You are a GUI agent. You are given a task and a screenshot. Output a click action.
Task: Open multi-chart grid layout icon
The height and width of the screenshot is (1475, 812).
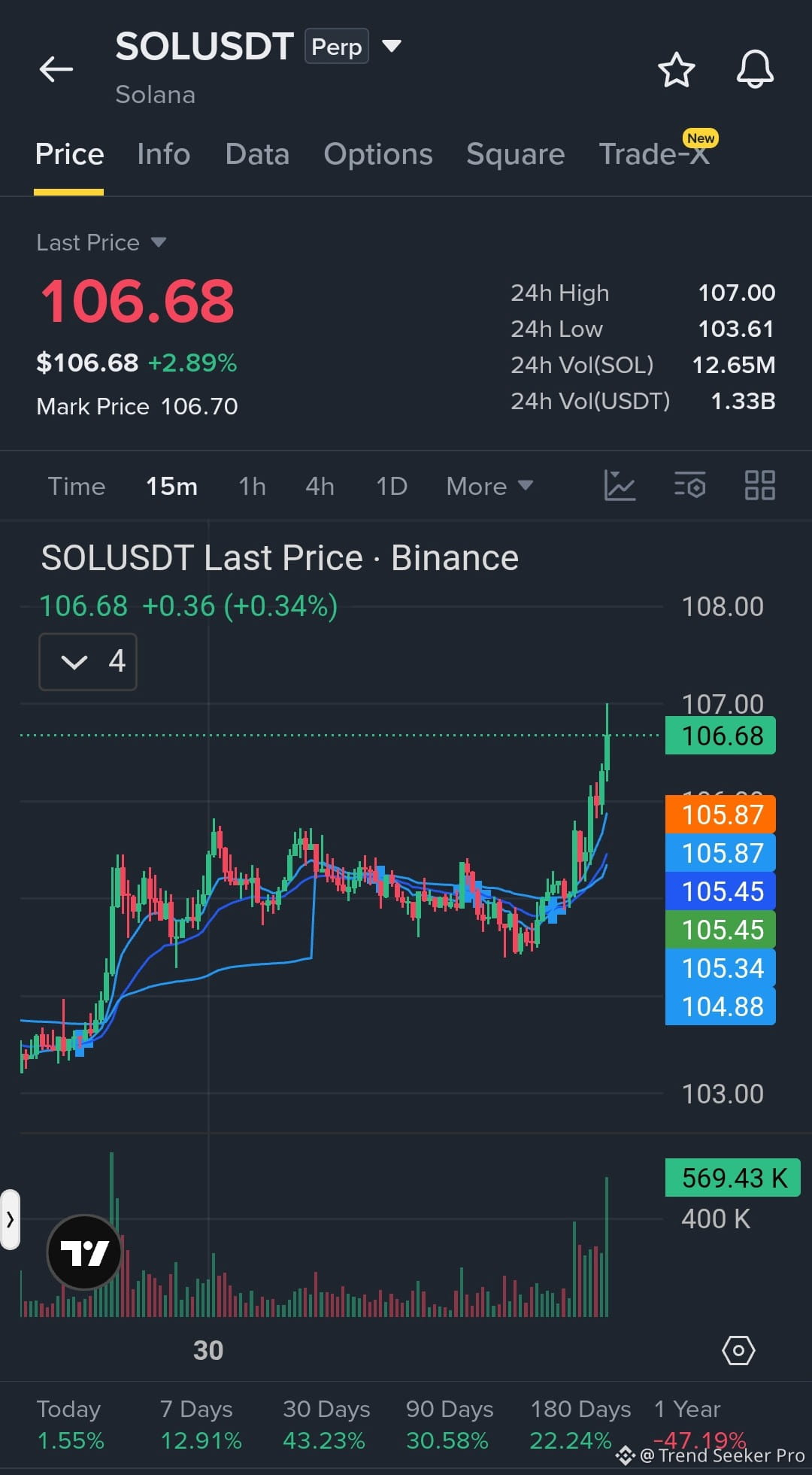[759, 485]
